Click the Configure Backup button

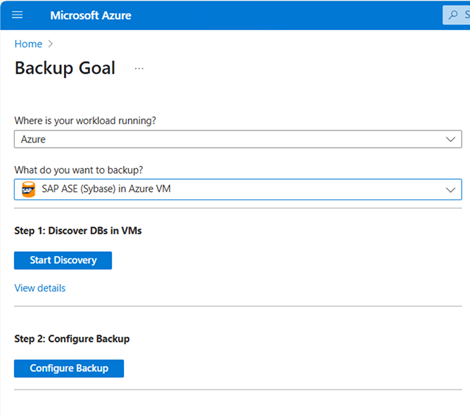click(x=69, y=368)
